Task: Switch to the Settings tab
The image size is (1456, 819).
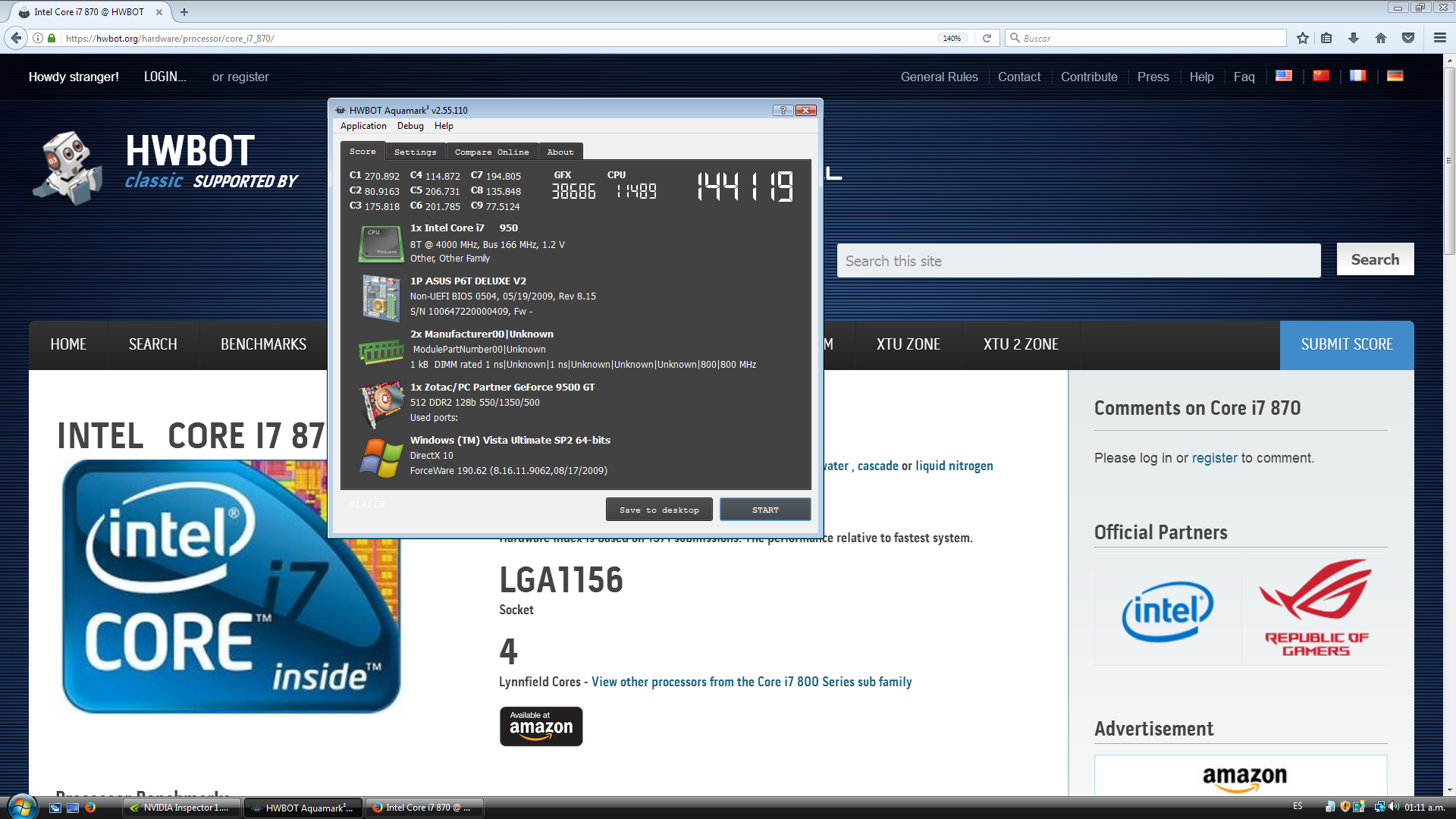Action: [x=416, y=152]
